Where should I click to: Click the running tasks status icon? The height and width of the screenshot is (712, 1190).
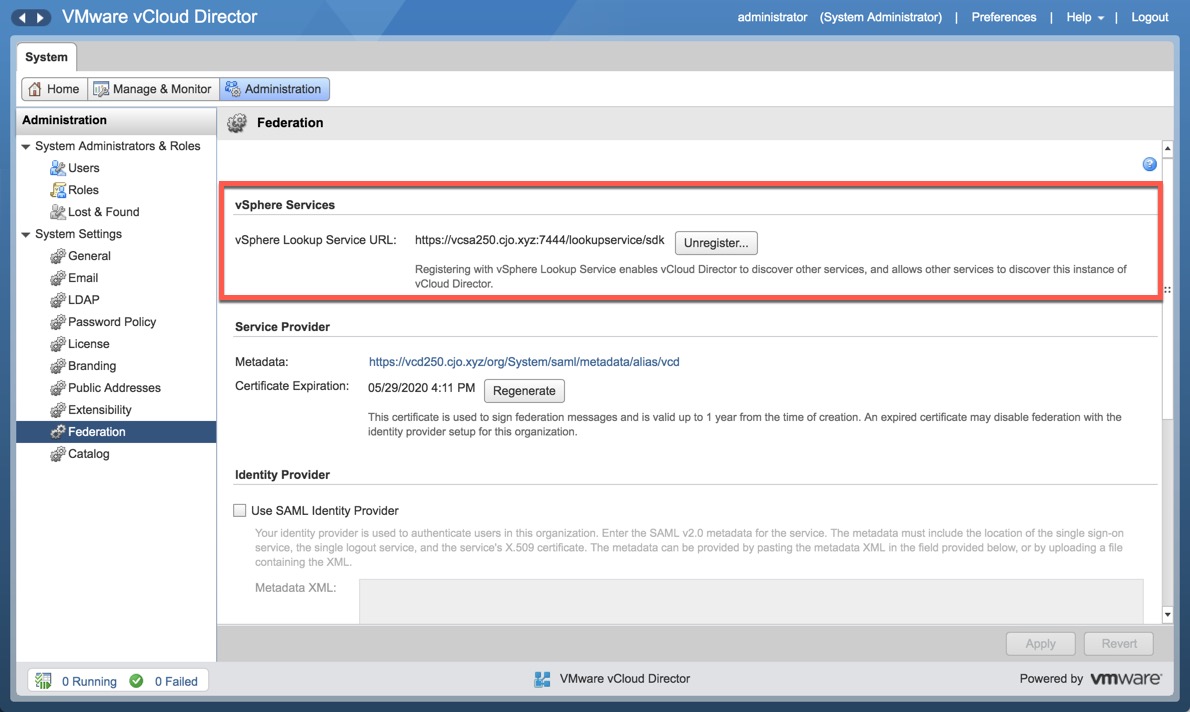43,681
